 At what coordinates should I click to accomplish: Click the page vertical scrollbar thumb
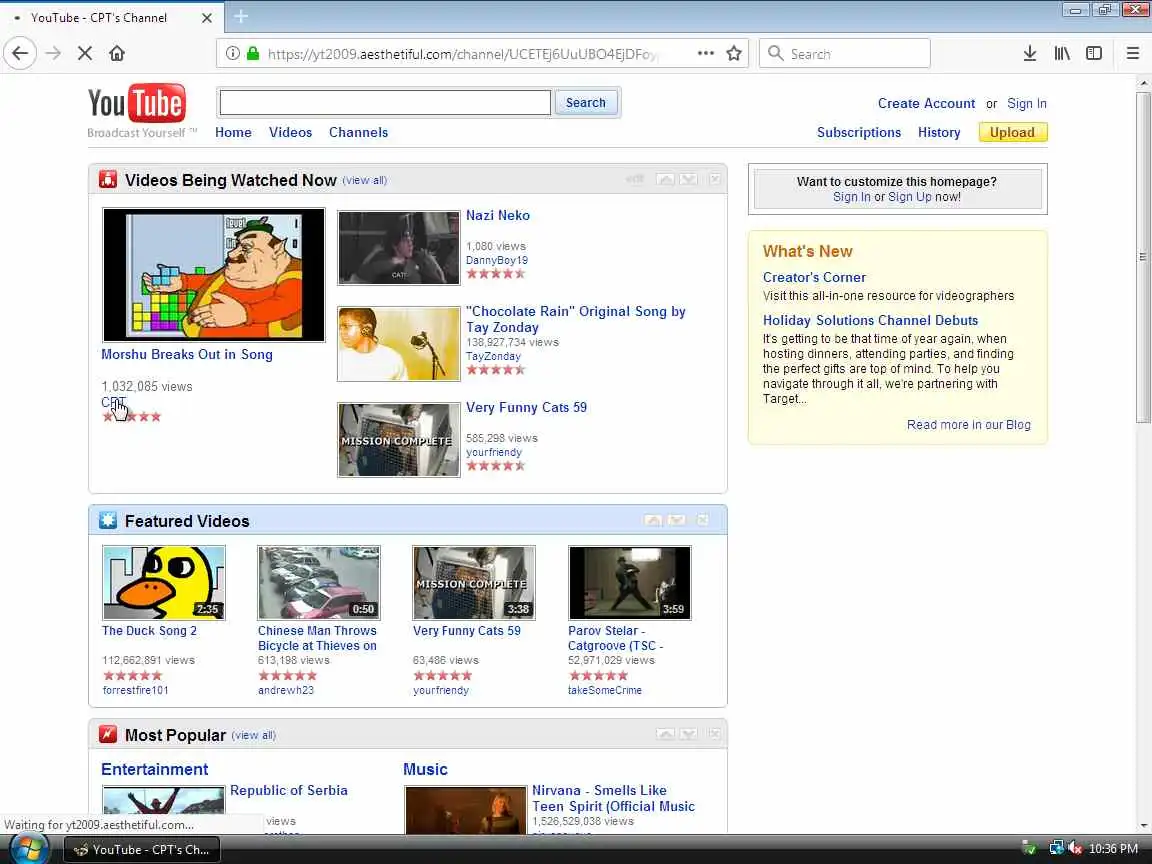(x=1142, y=257)
